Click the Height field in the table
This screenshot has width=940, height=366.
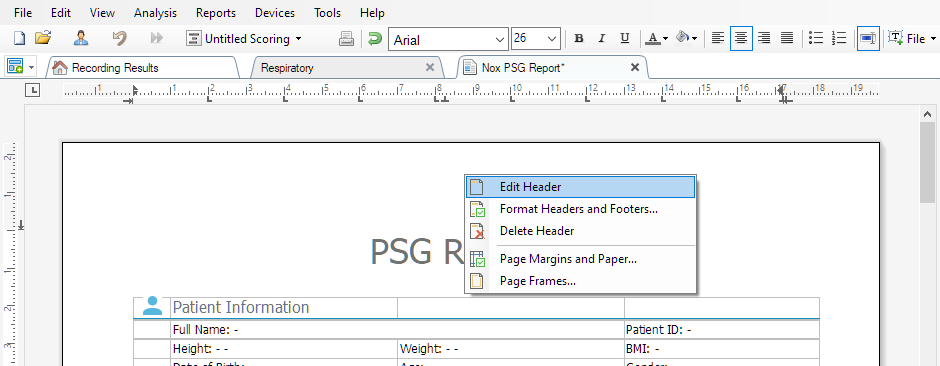(201, 349)
